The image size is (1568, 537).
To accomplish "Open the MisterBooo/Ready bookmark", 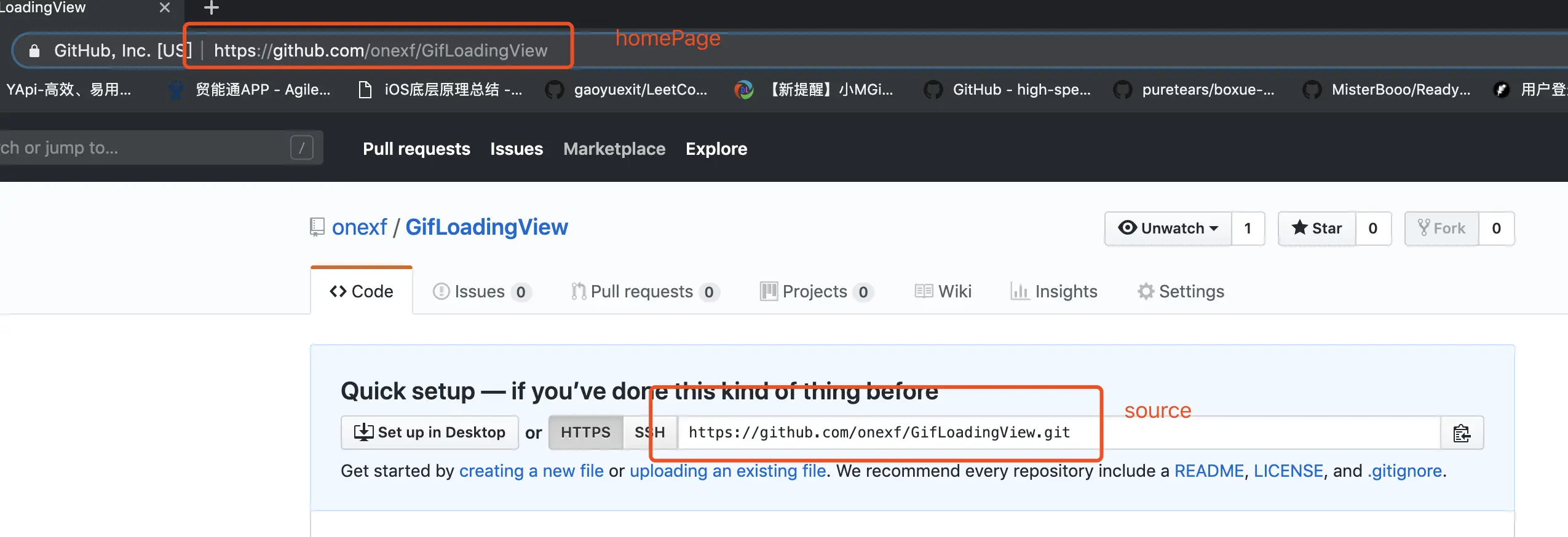I will pos(1387,90).
